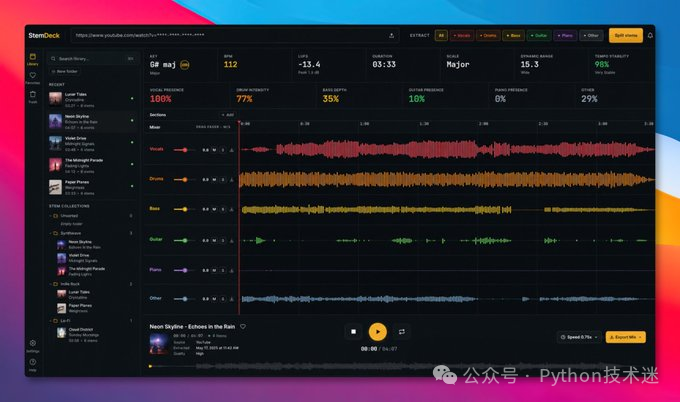
Task: Open the Speed 0.75x dropdown
Action: click(x=579, y=337)
